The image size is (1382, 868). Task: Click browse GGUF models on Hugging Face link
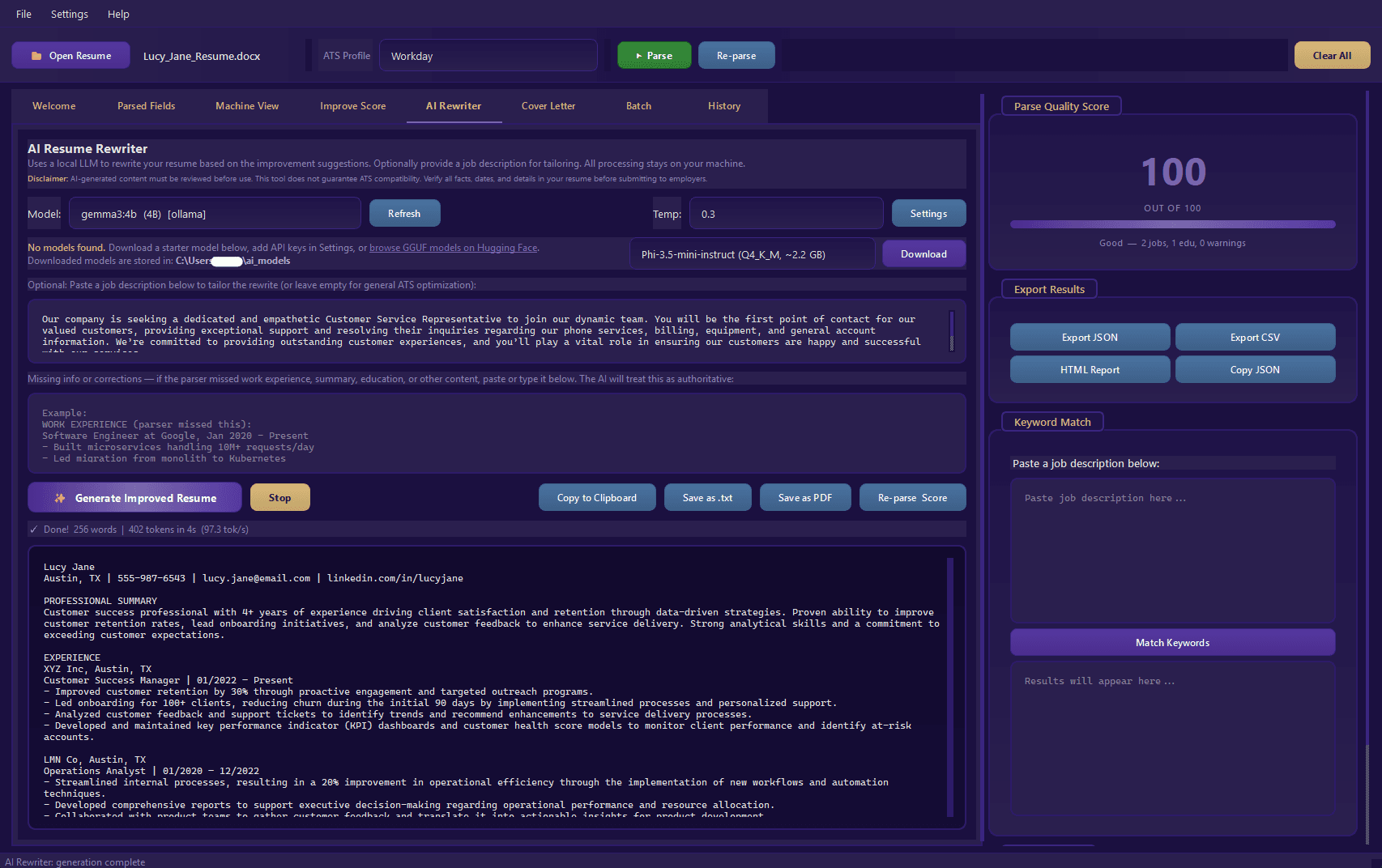(x=454, y=248)
